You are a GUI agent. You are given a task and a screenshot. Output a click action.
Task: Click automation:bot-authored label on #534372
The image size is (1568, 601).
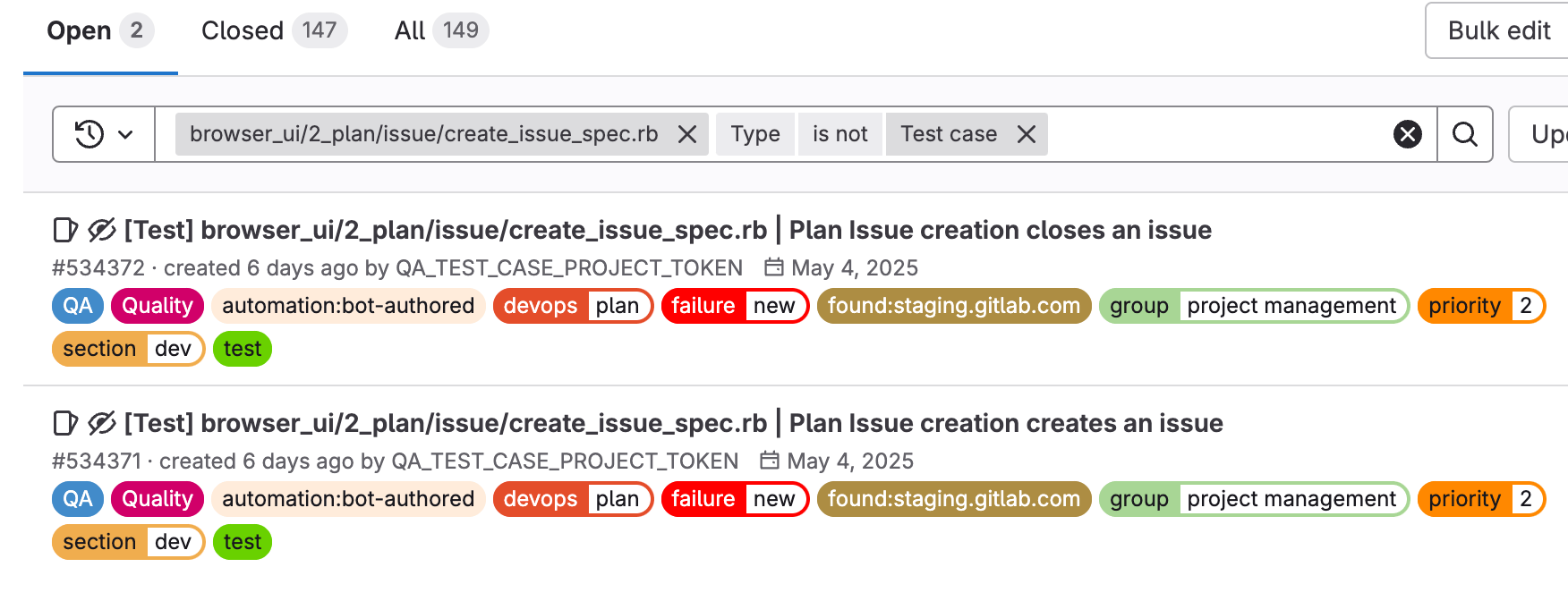coord(348,306)
